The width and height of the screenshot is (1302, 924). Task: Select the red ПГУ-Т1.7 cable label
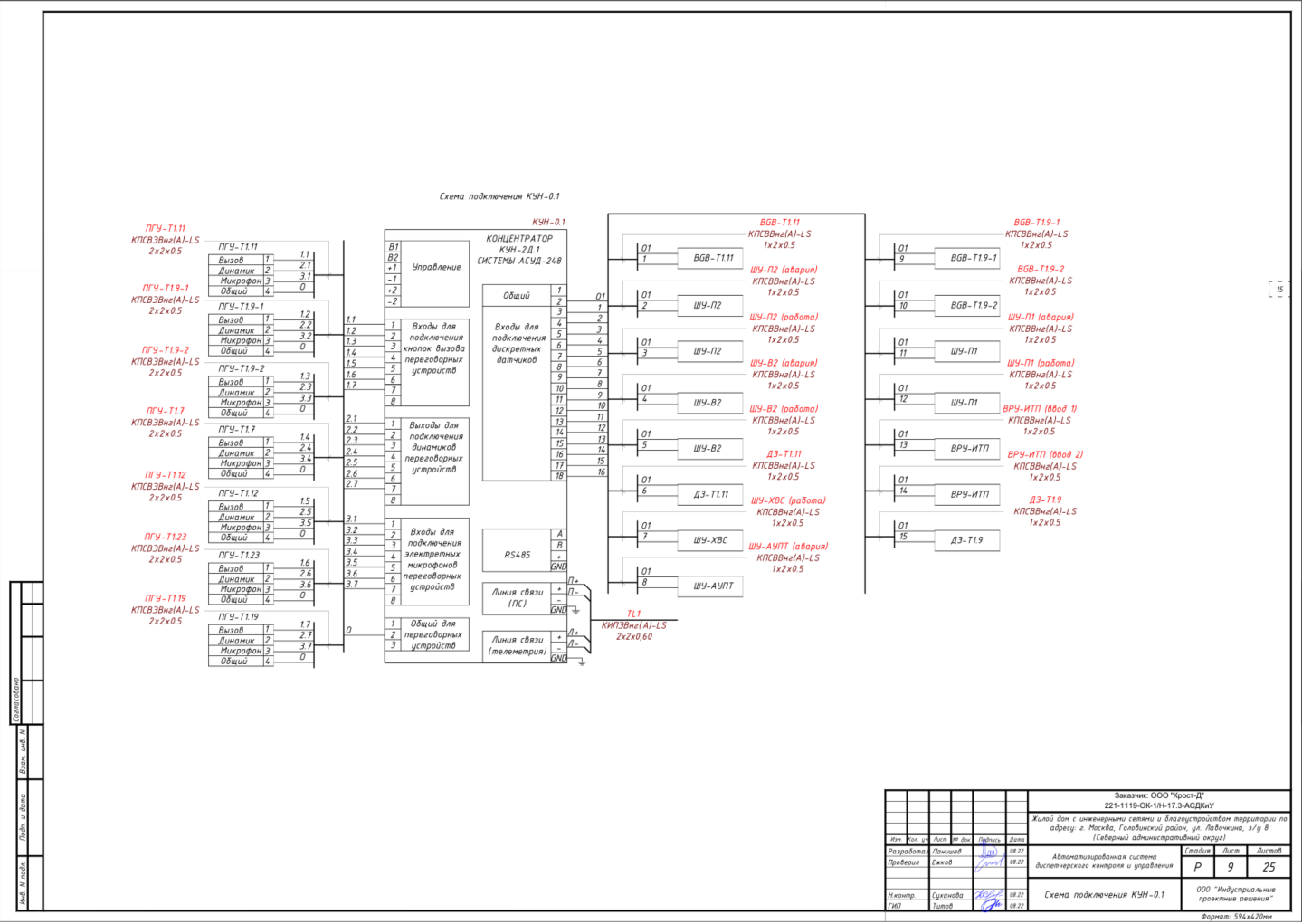click(166, 411)
